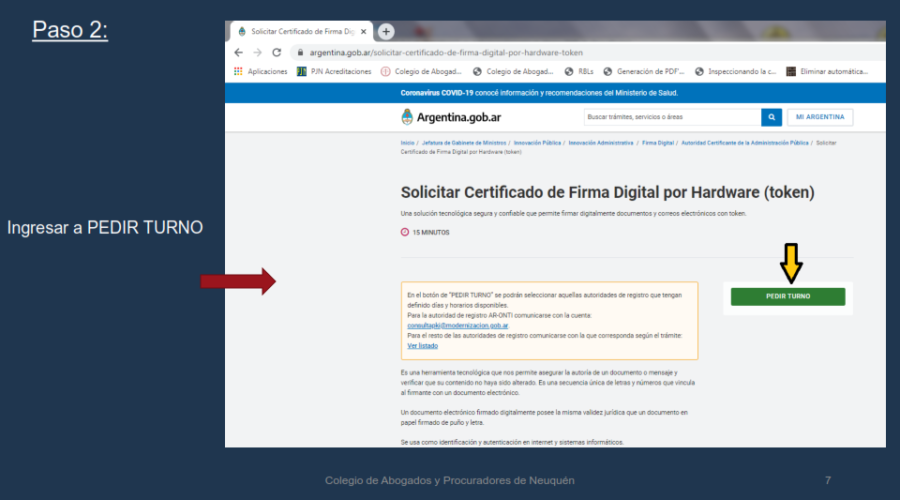Open Jefatura de Gabinete de Ministros breadcrumb
The width and height of the screenshot is (900, 500).
(464, 143)
